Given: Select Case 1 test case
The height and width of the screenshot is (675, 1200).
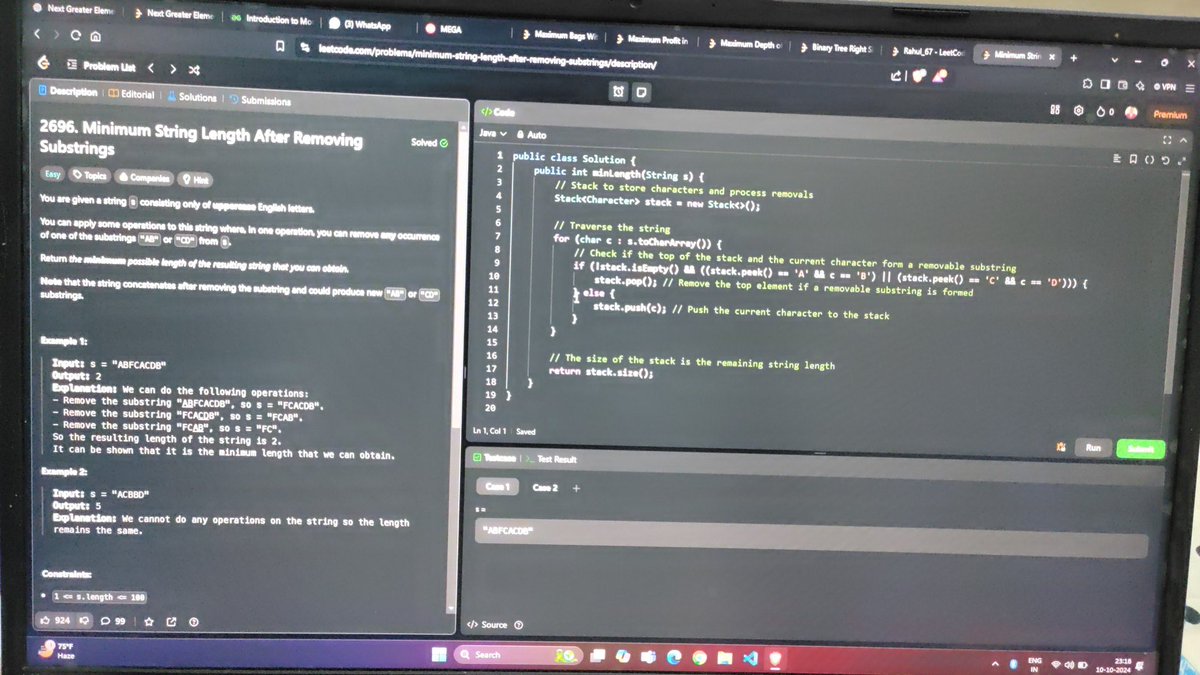Looking at the screenshot, I should click(x=498, y=487).
